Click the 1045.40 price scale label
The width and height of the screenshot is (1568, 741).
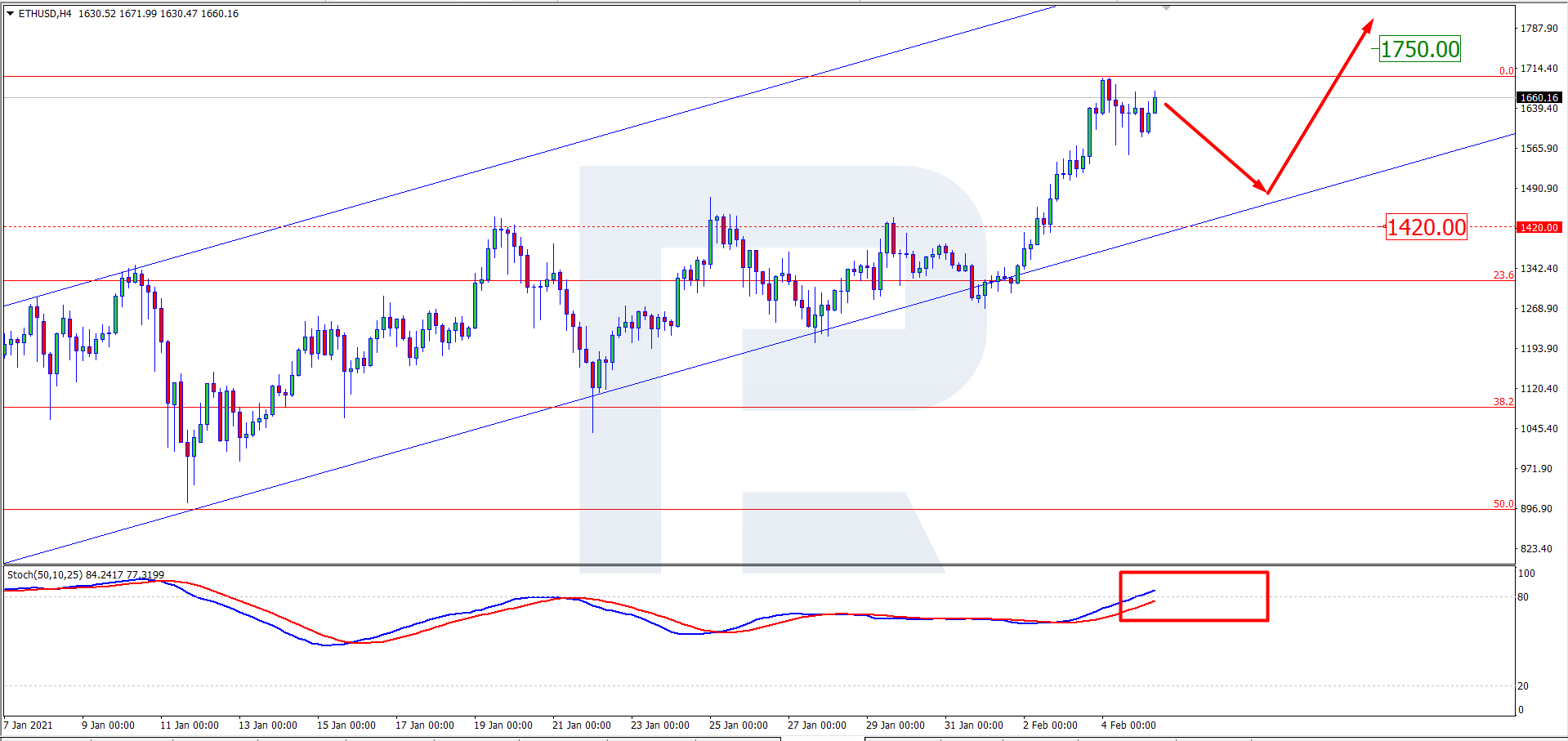click(1539, 429)
